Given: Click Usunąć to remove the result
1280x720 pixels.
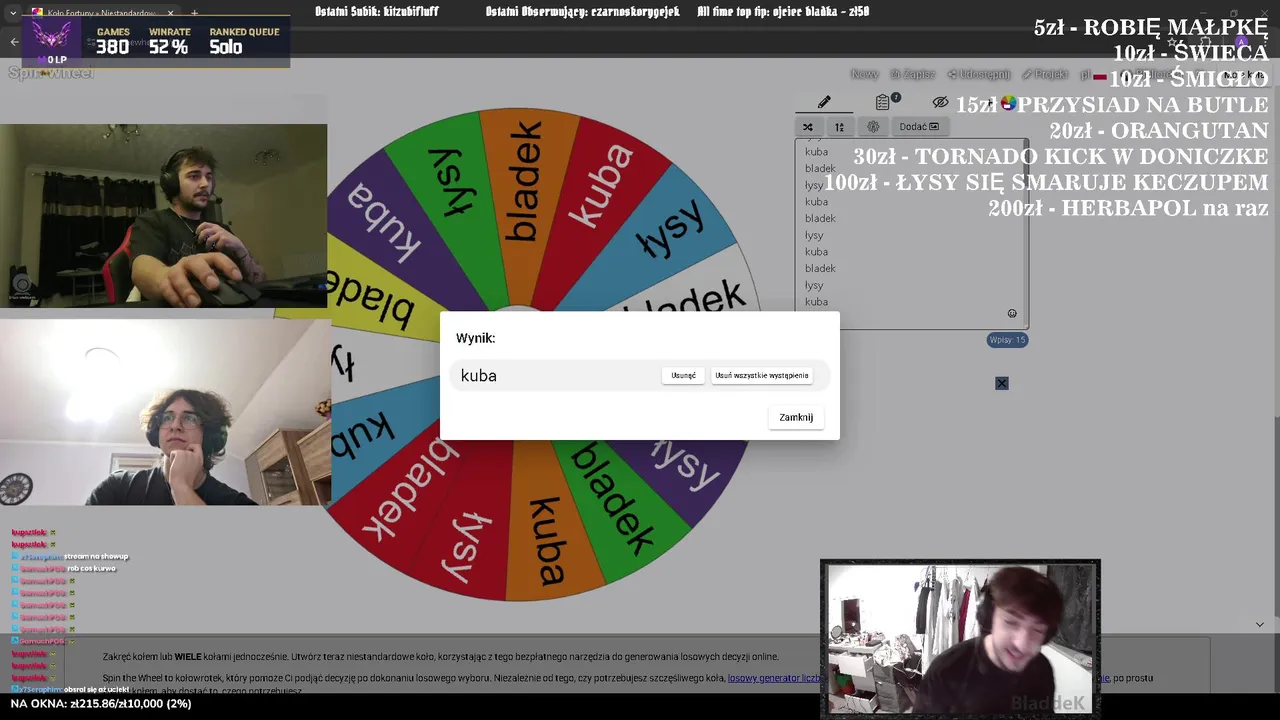Looking at the screenshot, I should coord(683,375).
